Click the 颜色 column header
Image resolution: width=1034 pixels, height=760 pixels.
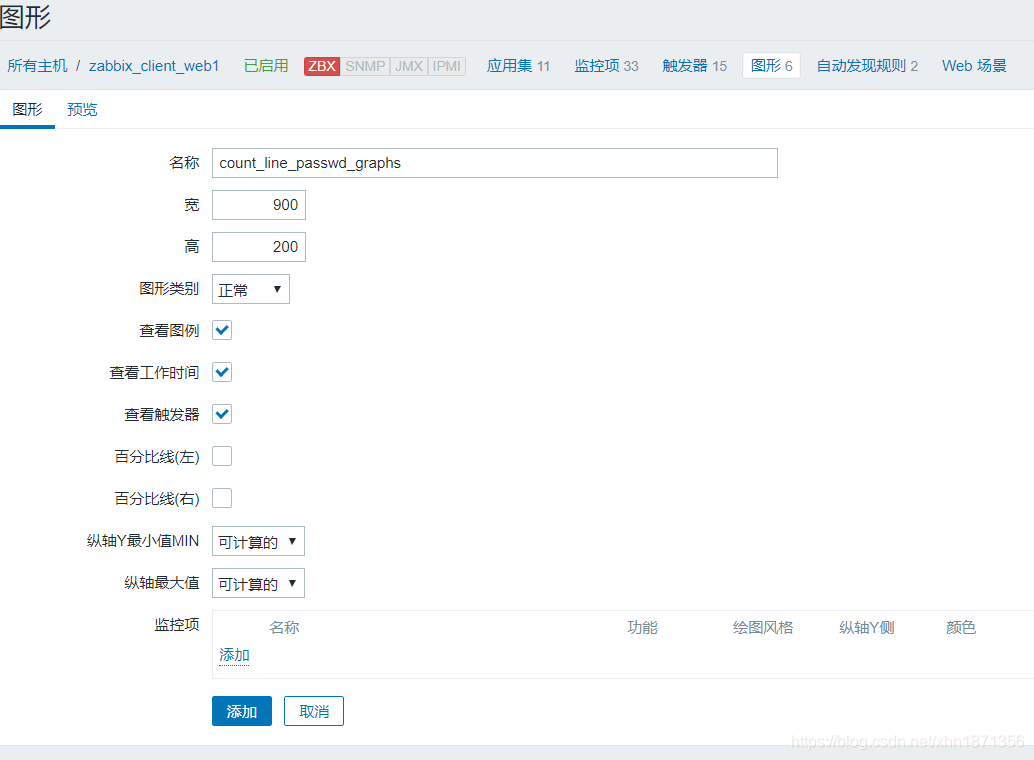961,627
